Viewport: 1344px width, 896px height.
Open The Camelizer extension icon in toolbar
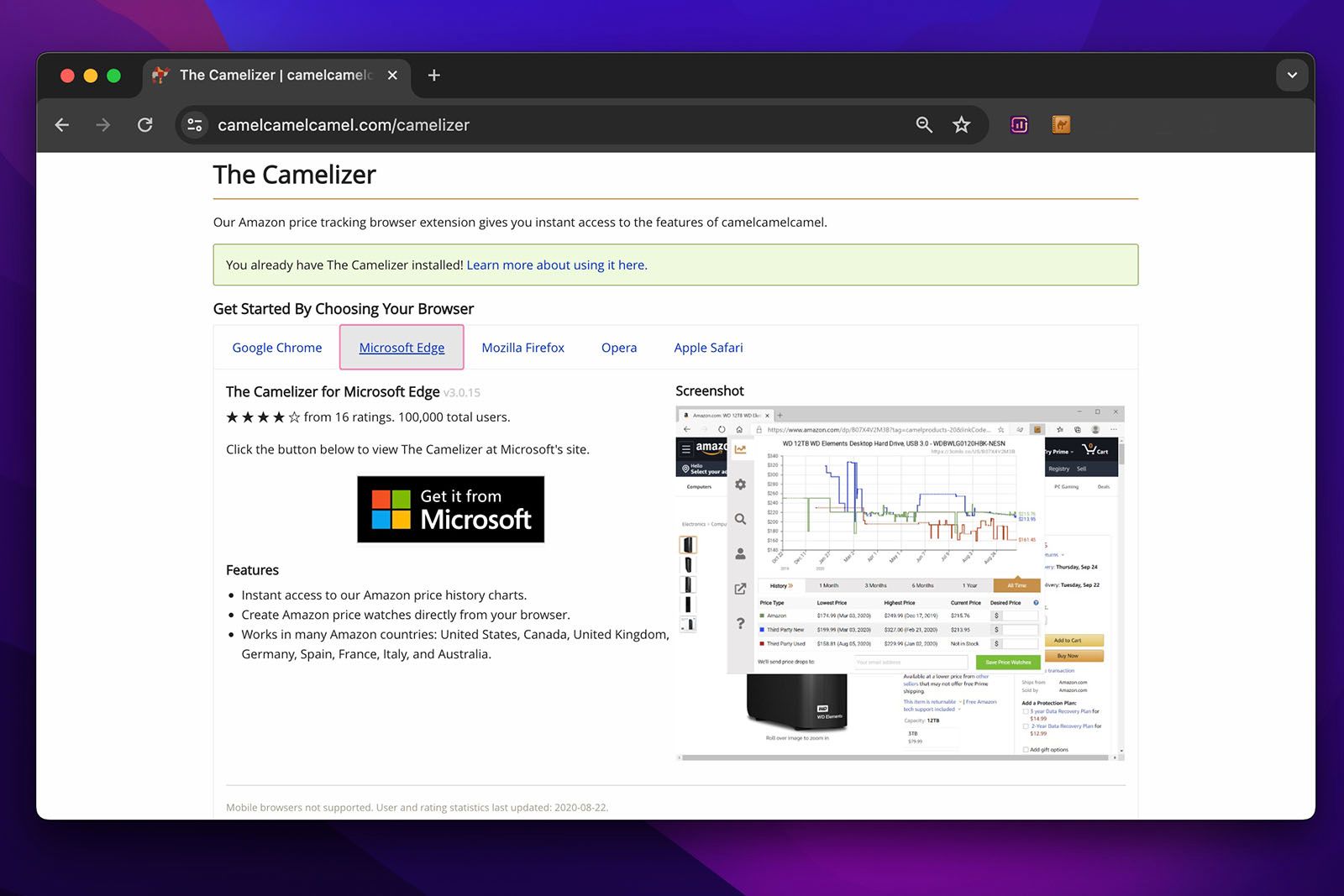pyautogui.click(x=1061, y=125)
